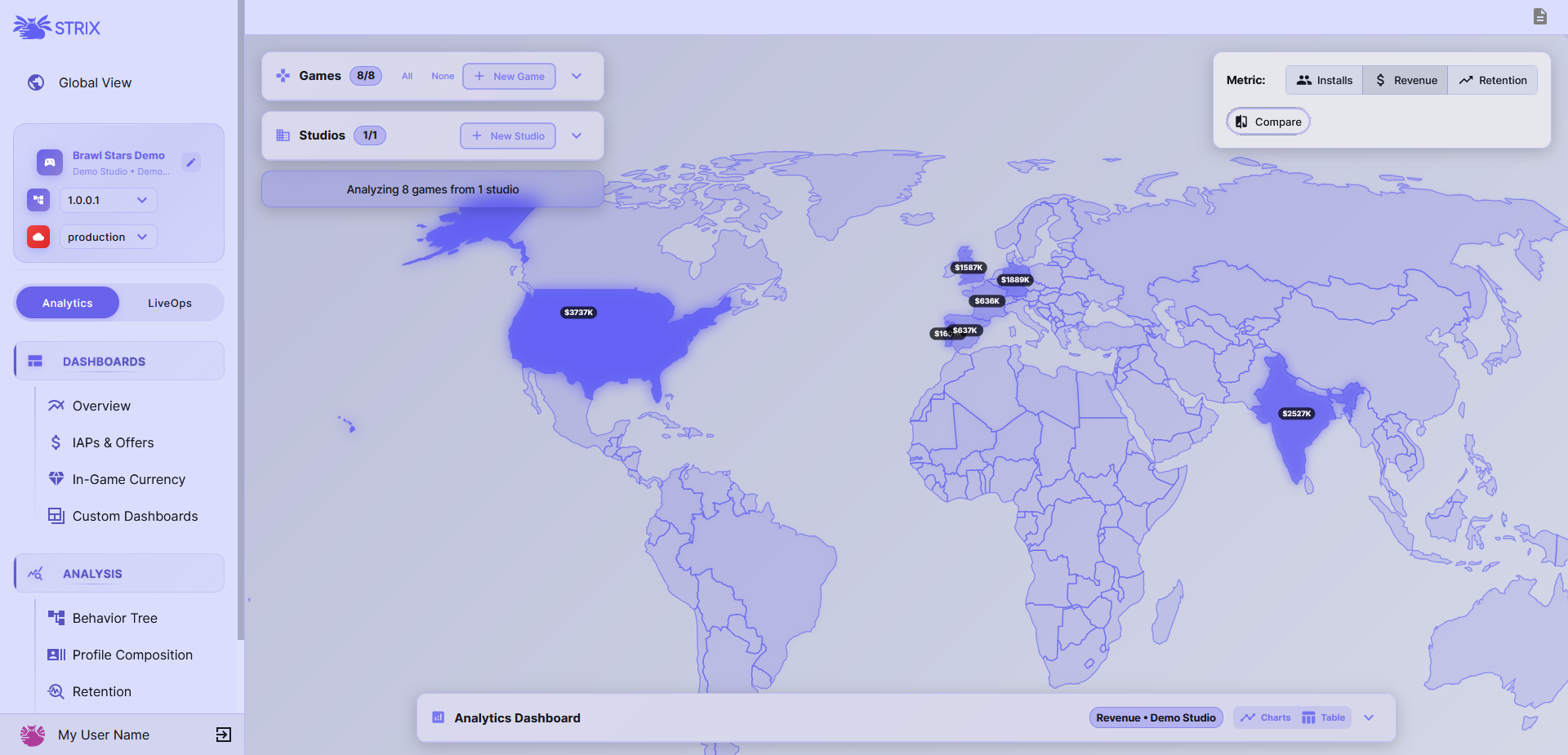Click the Global View globe icon
The height and width of the screenshot is (755, 1568).
tap(36, 82)
